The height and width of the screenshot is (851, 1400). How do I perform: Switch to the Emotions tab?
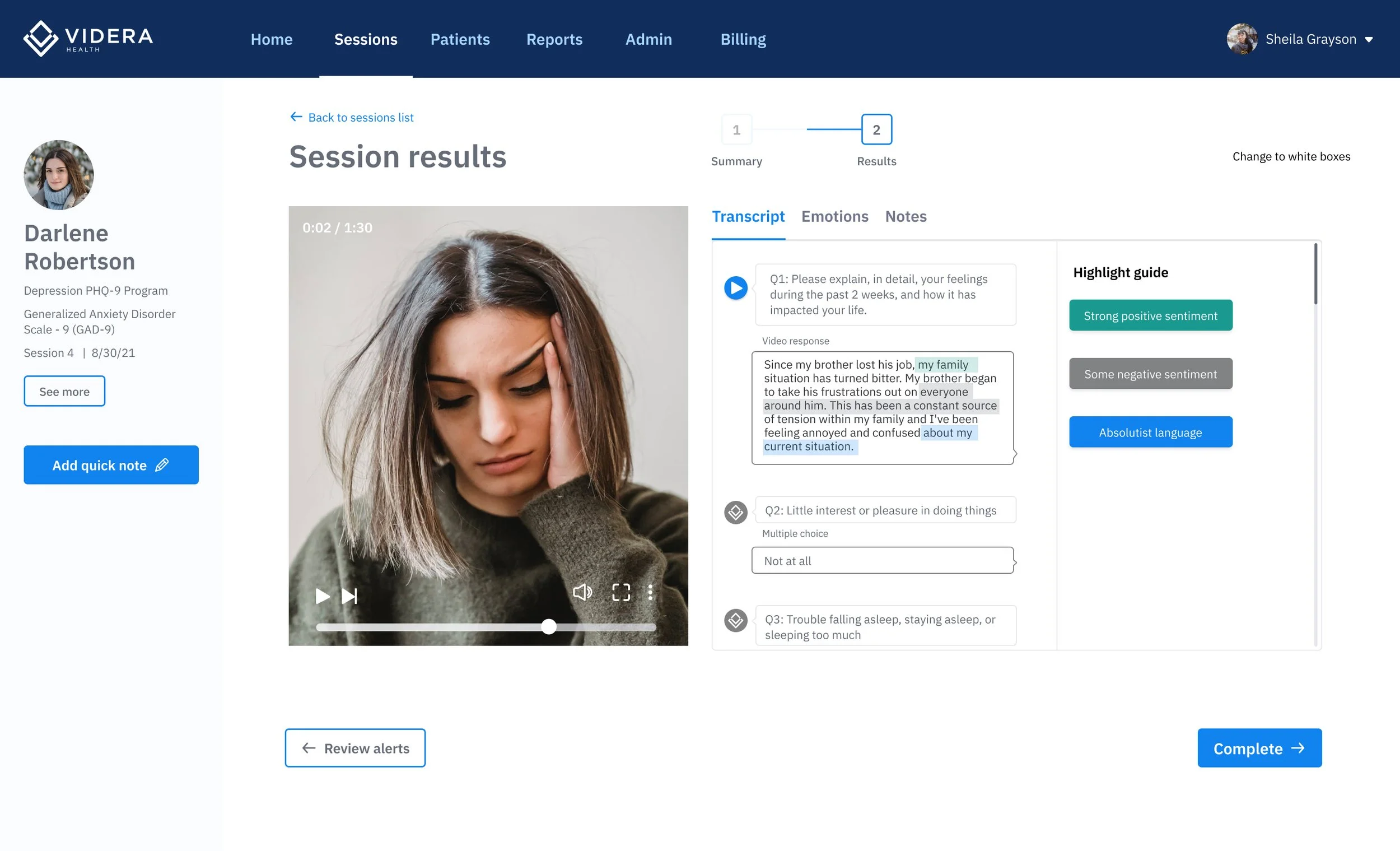[834, 217]
